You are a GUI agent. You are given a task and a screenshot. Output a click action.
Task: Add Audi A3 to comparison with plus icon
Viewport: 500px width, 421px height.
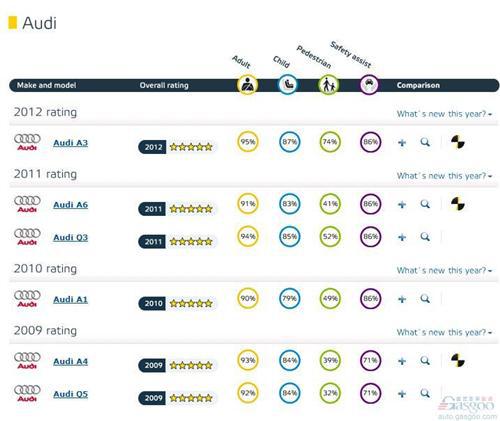click(x=402, y=143)
